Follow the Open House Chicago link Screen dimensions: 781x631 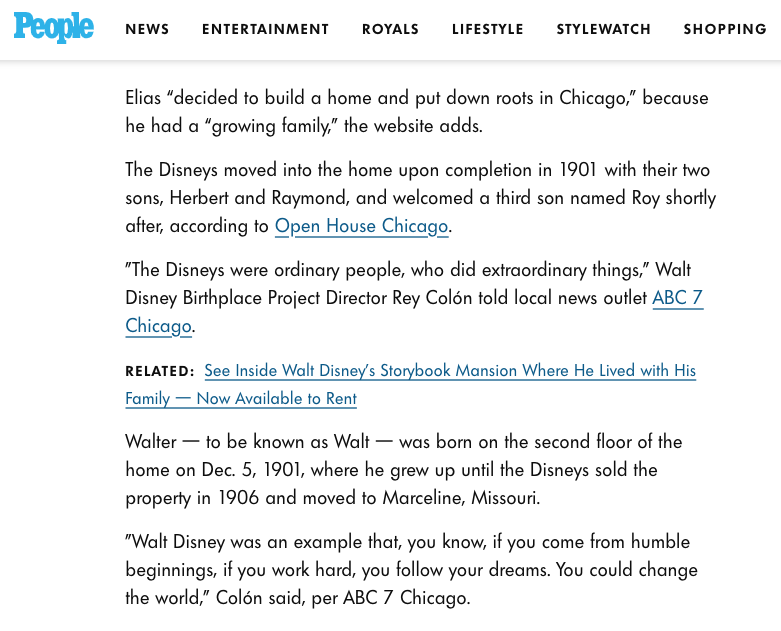tap(362, 226)
